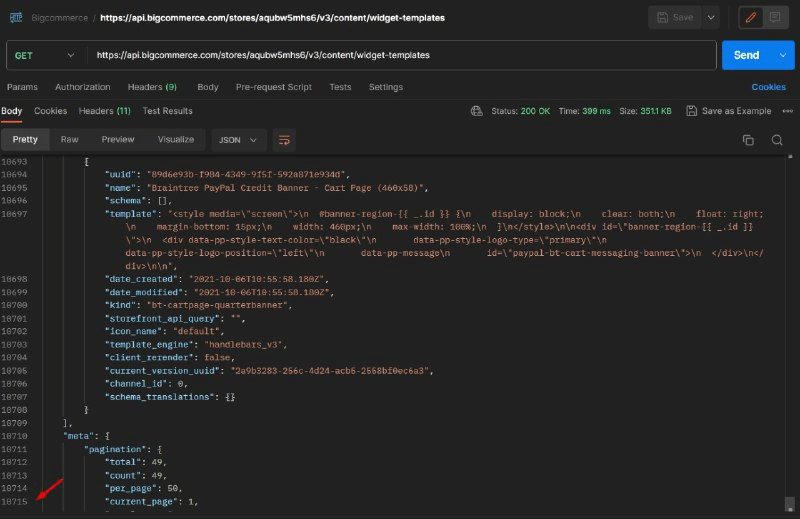Switch to the Test Results tab
The width and height of the screenshot is (800, 519).
tap(167, 111)
